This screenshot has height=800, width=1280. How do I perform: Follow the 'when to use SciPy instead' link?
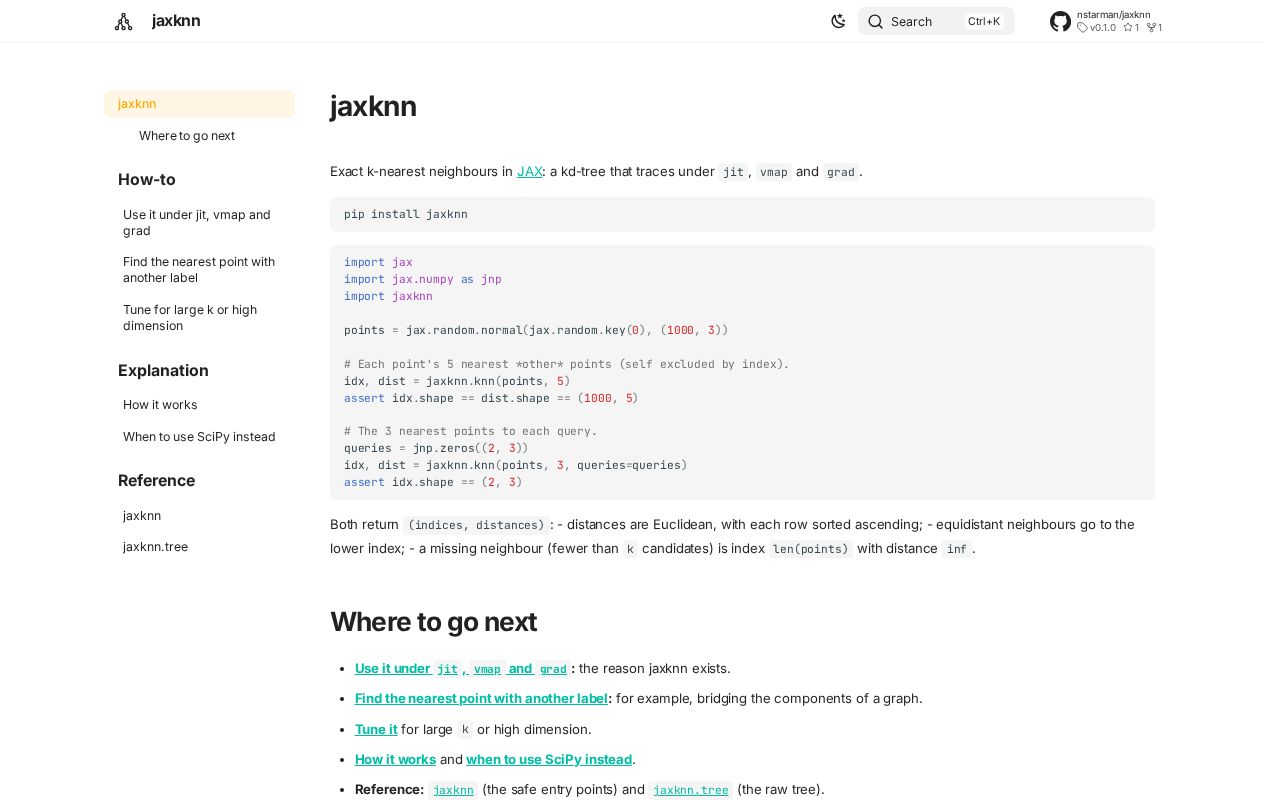tap(549, 759)
